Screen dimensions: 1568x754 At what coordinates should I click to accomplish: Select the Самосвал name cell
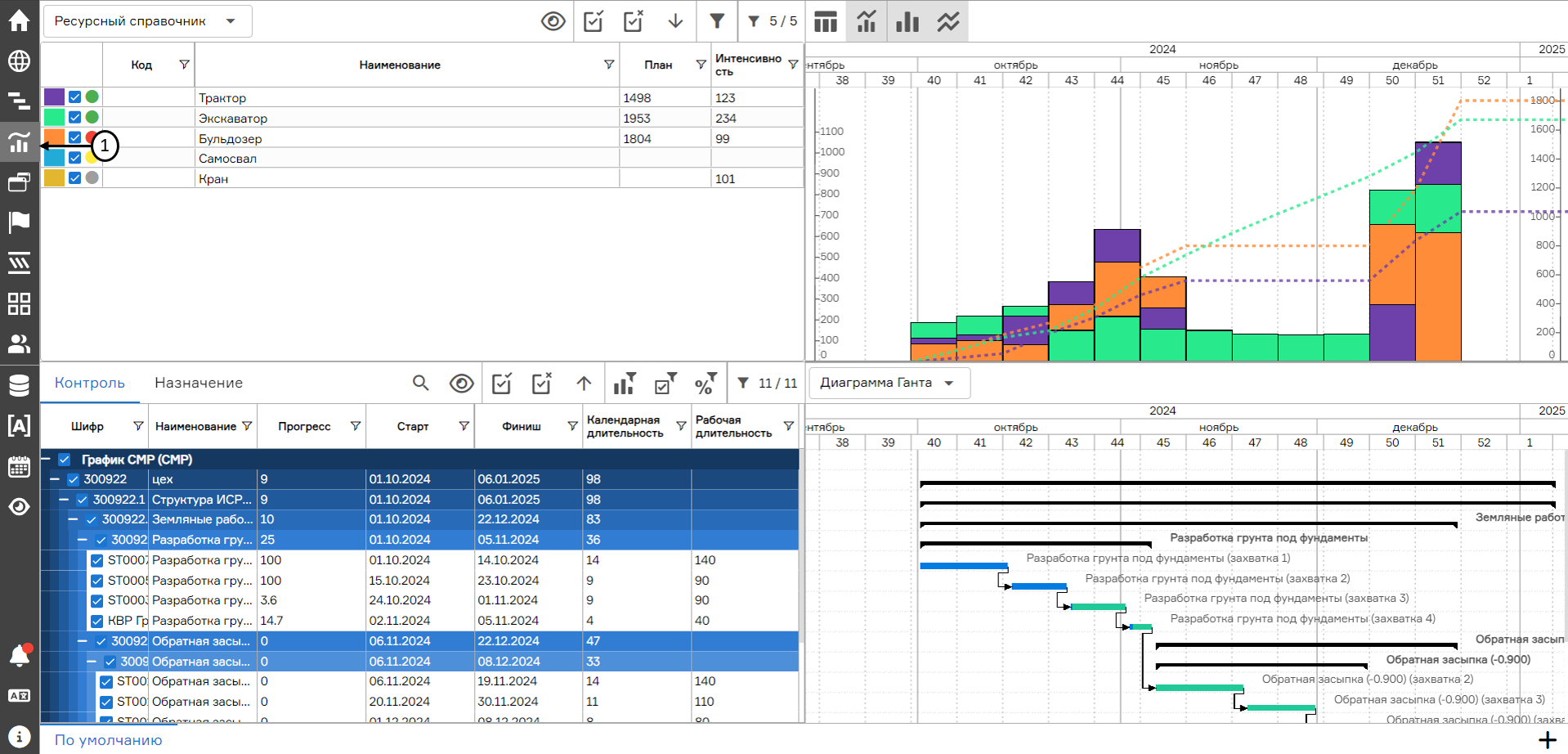coord(407,159)
